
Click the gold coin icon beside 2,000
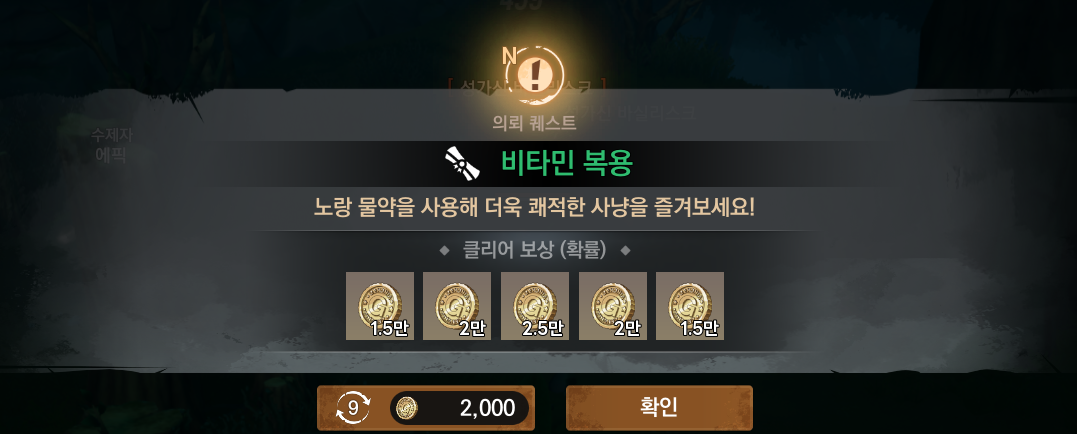coord(408,408)
